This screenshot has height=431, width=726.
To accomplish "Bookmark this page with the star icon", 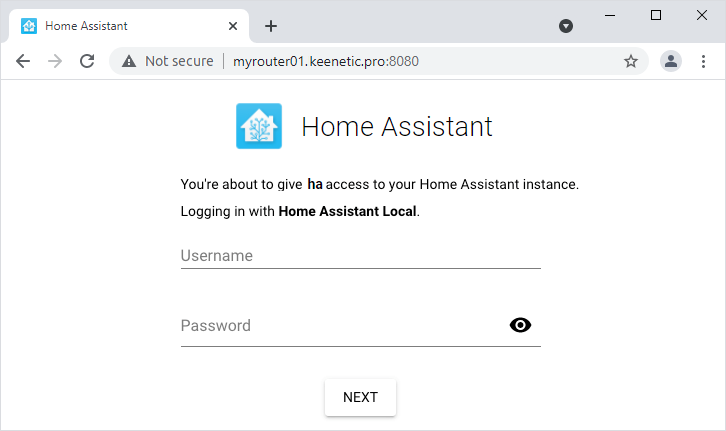I will (x=631, y=61).
